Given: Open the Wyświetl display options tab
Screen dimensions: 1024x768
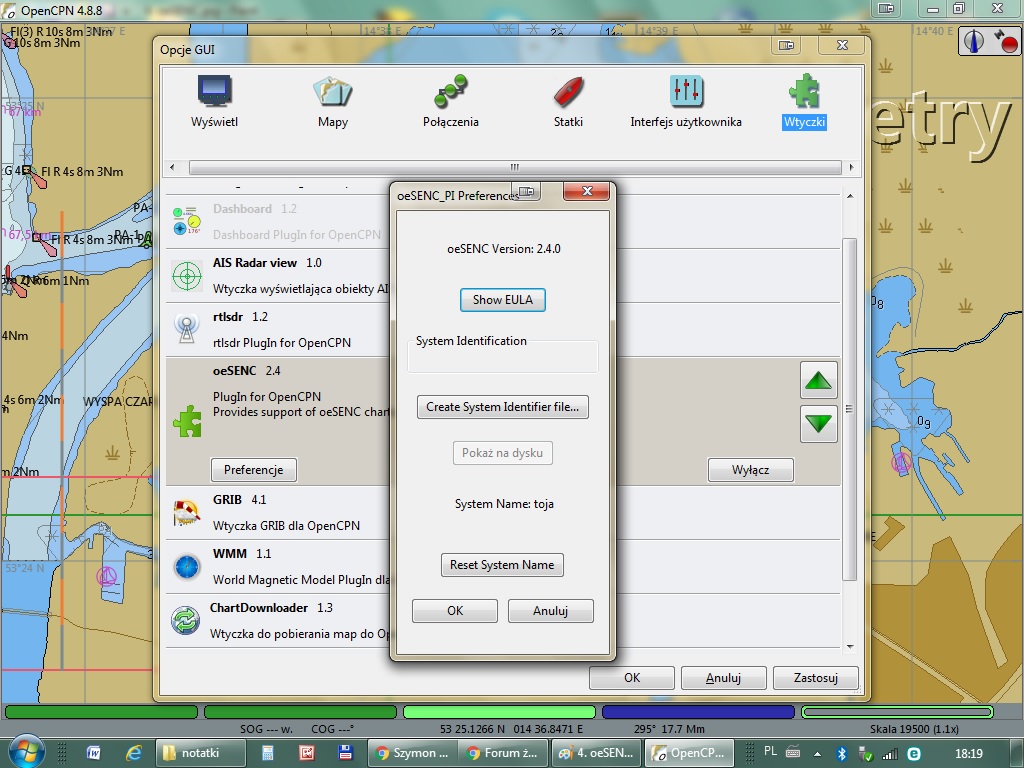Looking at the screenshot, I should pyautogui.click(x=214, y=101).
